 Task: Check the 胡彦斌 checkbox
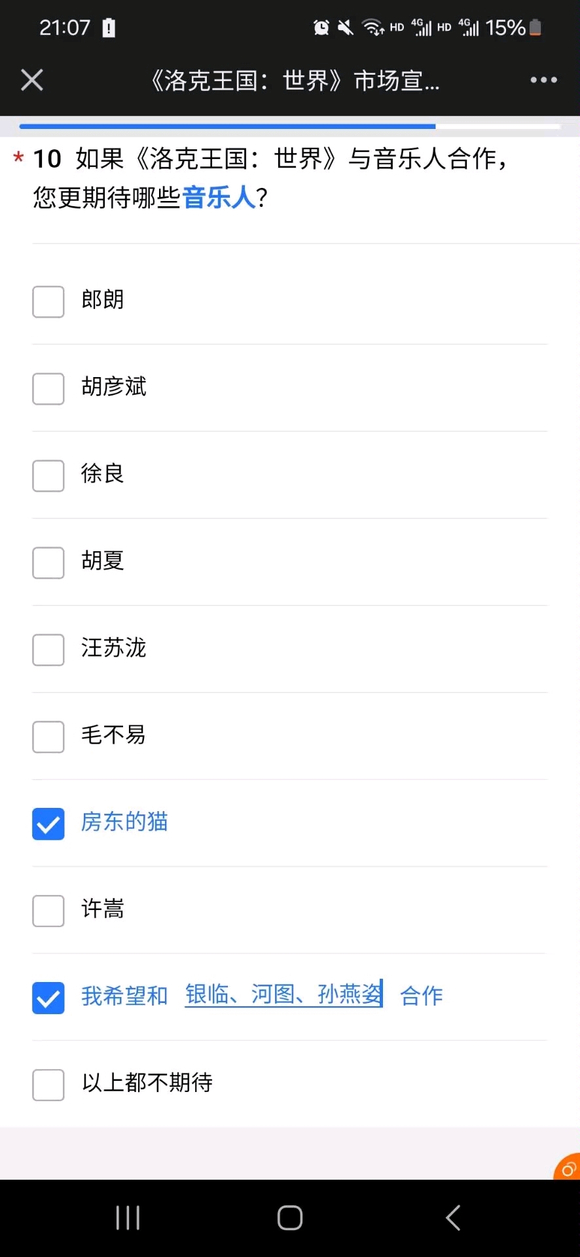[48, 388]
